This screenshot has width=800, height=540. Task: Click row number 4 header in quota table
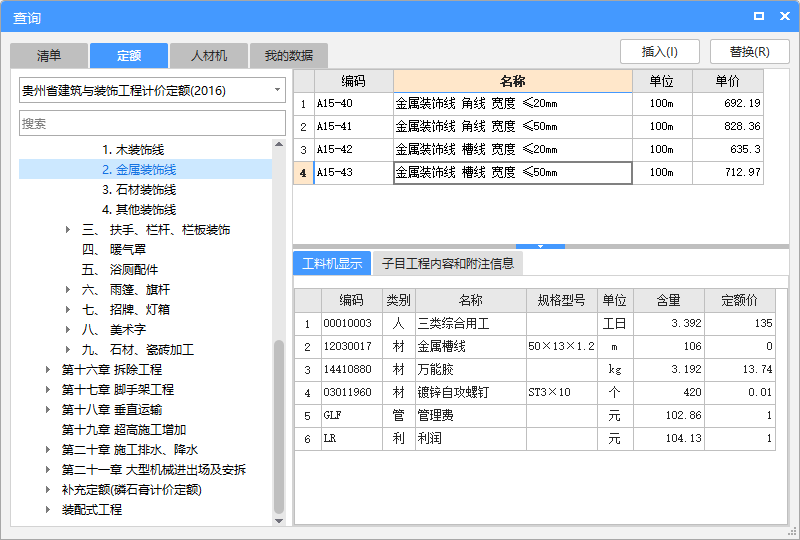[304, 173]
